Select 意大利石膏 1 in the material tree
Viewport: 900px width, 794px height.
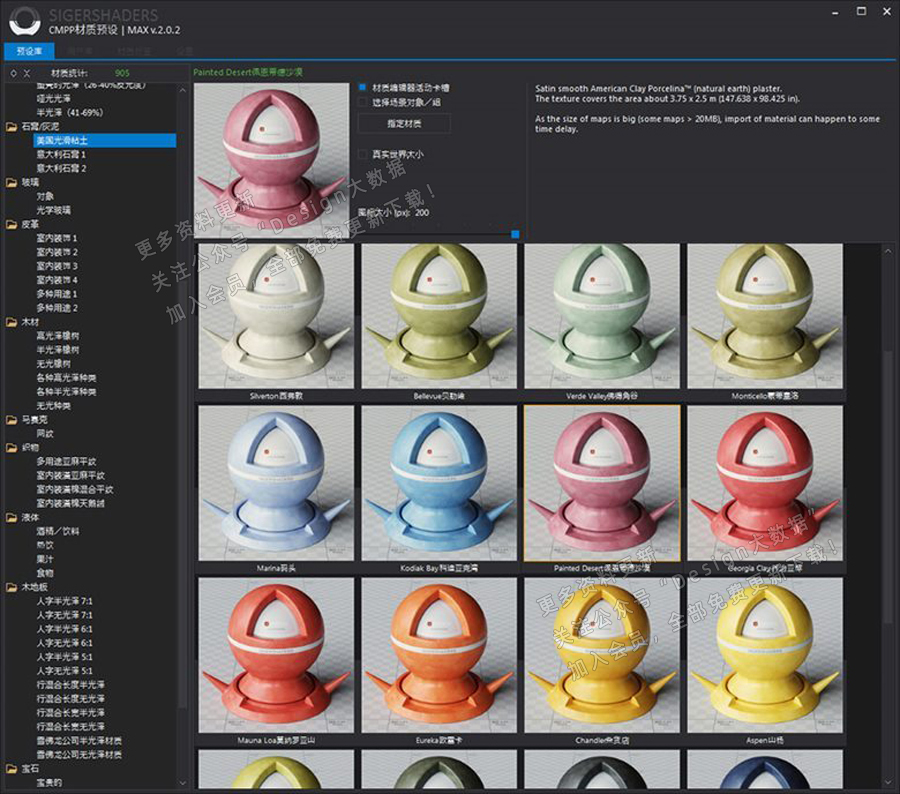point(61,155)
